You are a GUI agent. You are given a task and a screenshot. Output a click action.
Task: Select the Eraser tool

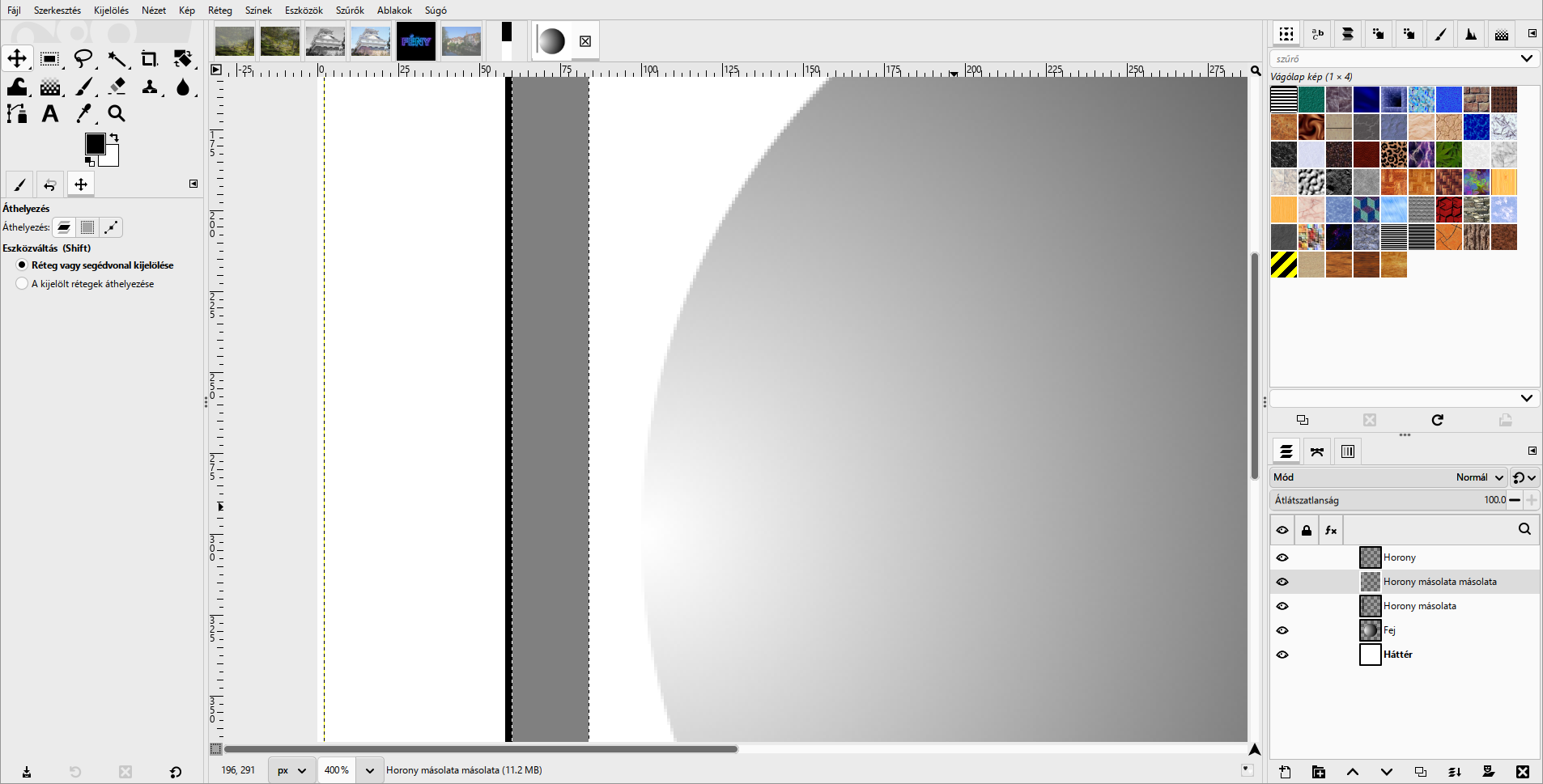(x=117, y=87)
